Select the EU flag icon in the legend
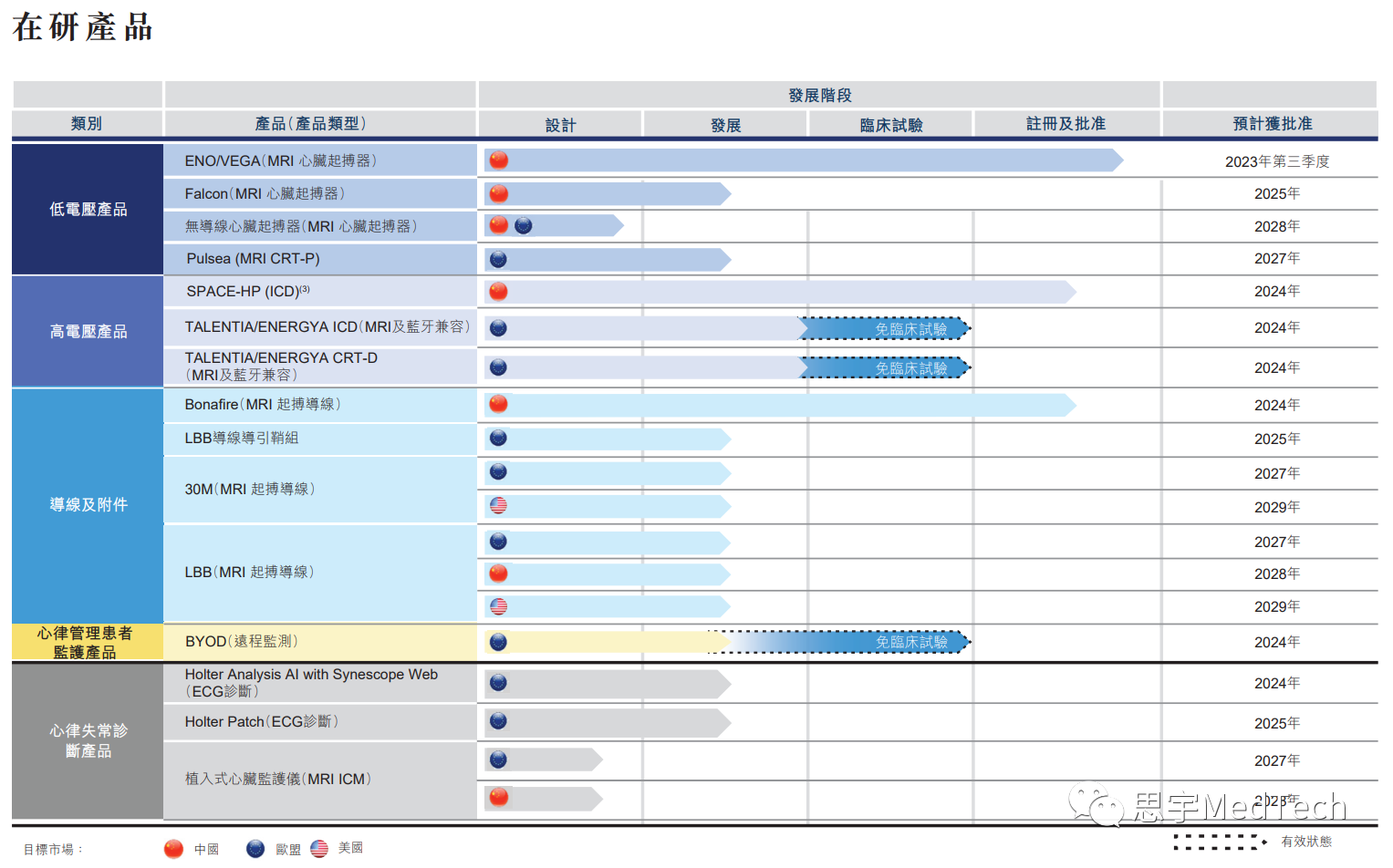Viewport: 1393px width, 868px height. [x=255, y=848]
